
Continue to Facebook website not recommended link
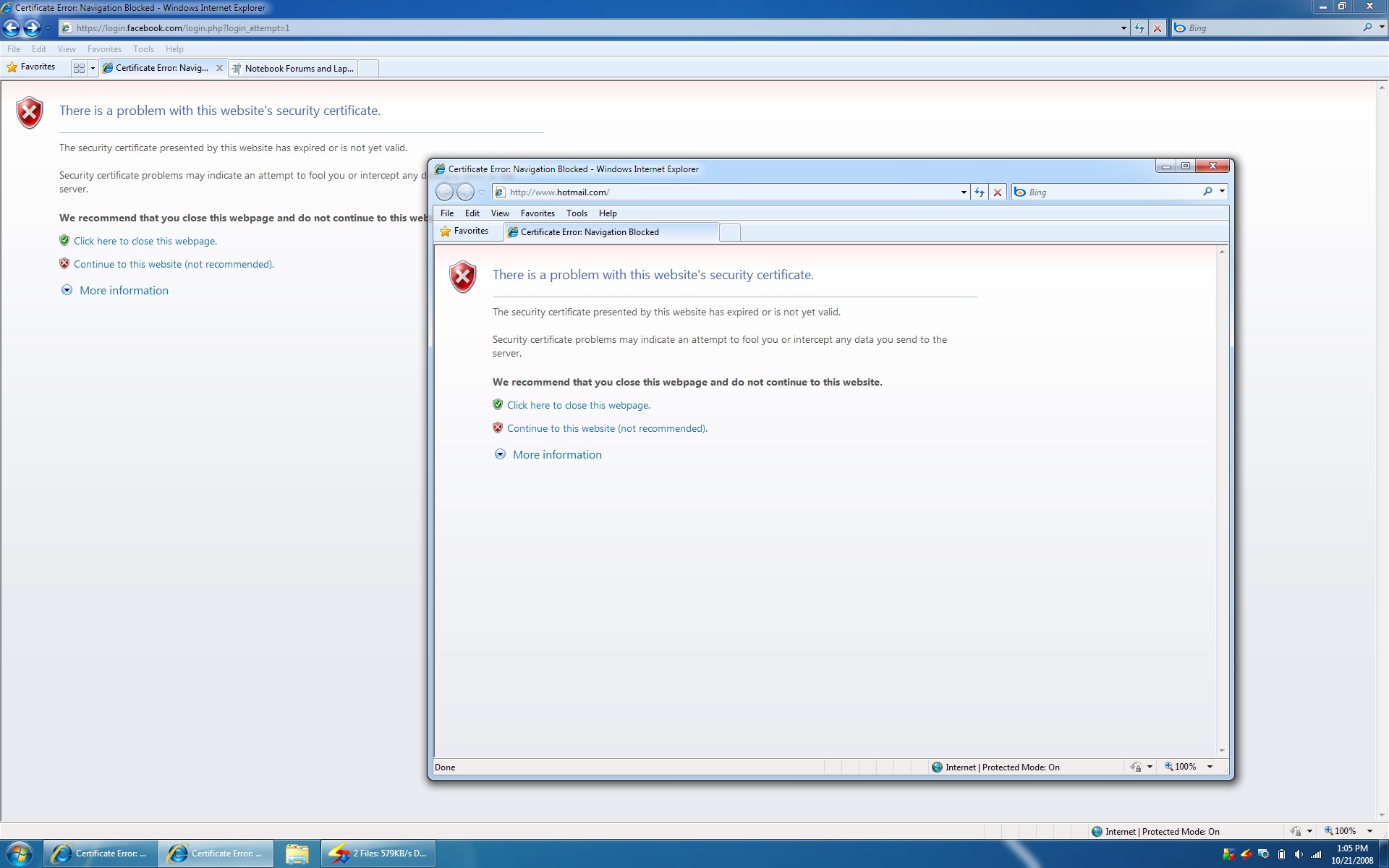(x=174, y=264)
